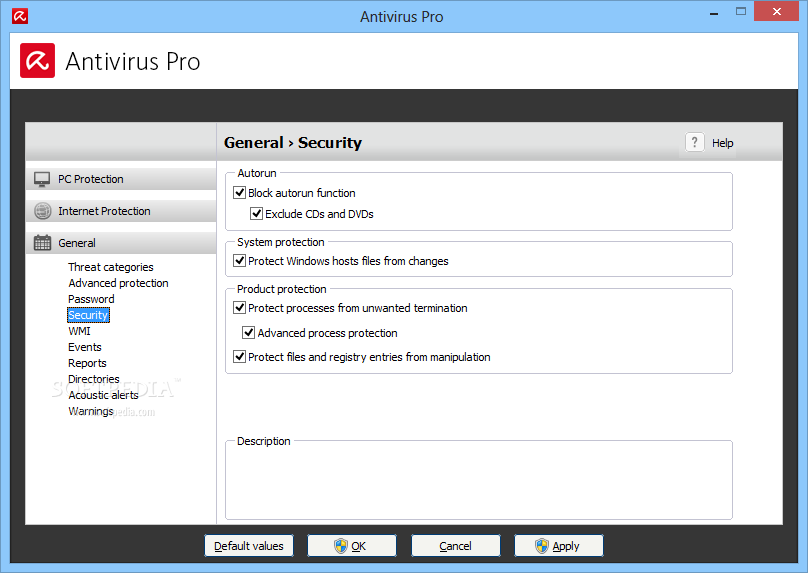
Task: Click the General breadcrumb in heading
Action: pos(254,143)
